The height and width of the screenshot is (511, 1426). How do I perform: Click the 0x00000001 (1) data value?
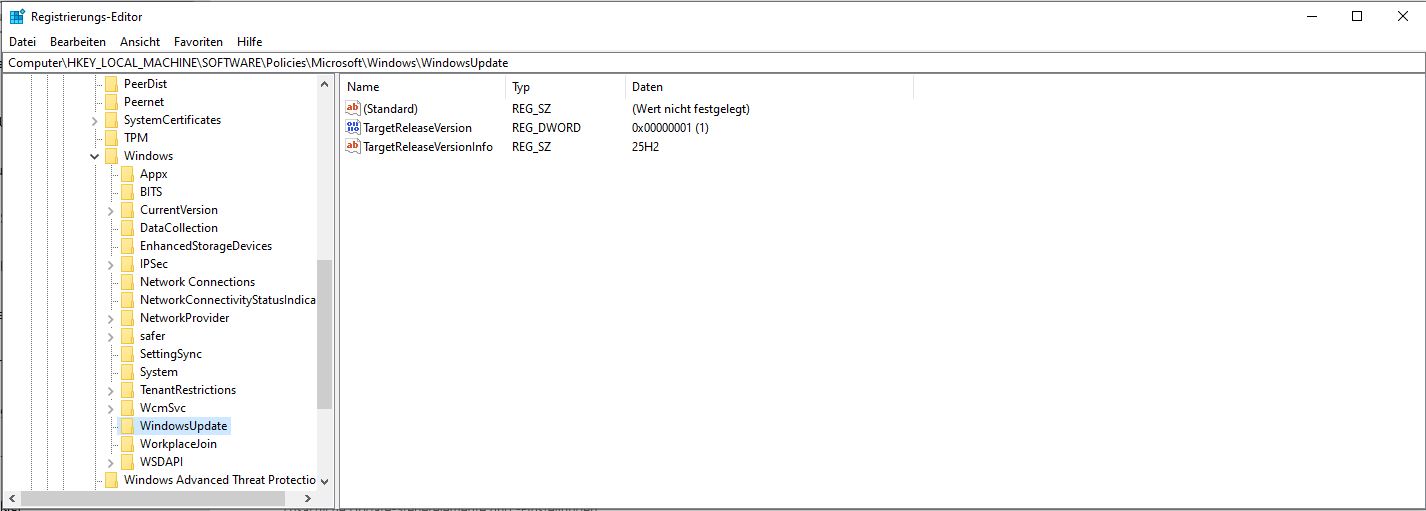(x=670, y=128)
